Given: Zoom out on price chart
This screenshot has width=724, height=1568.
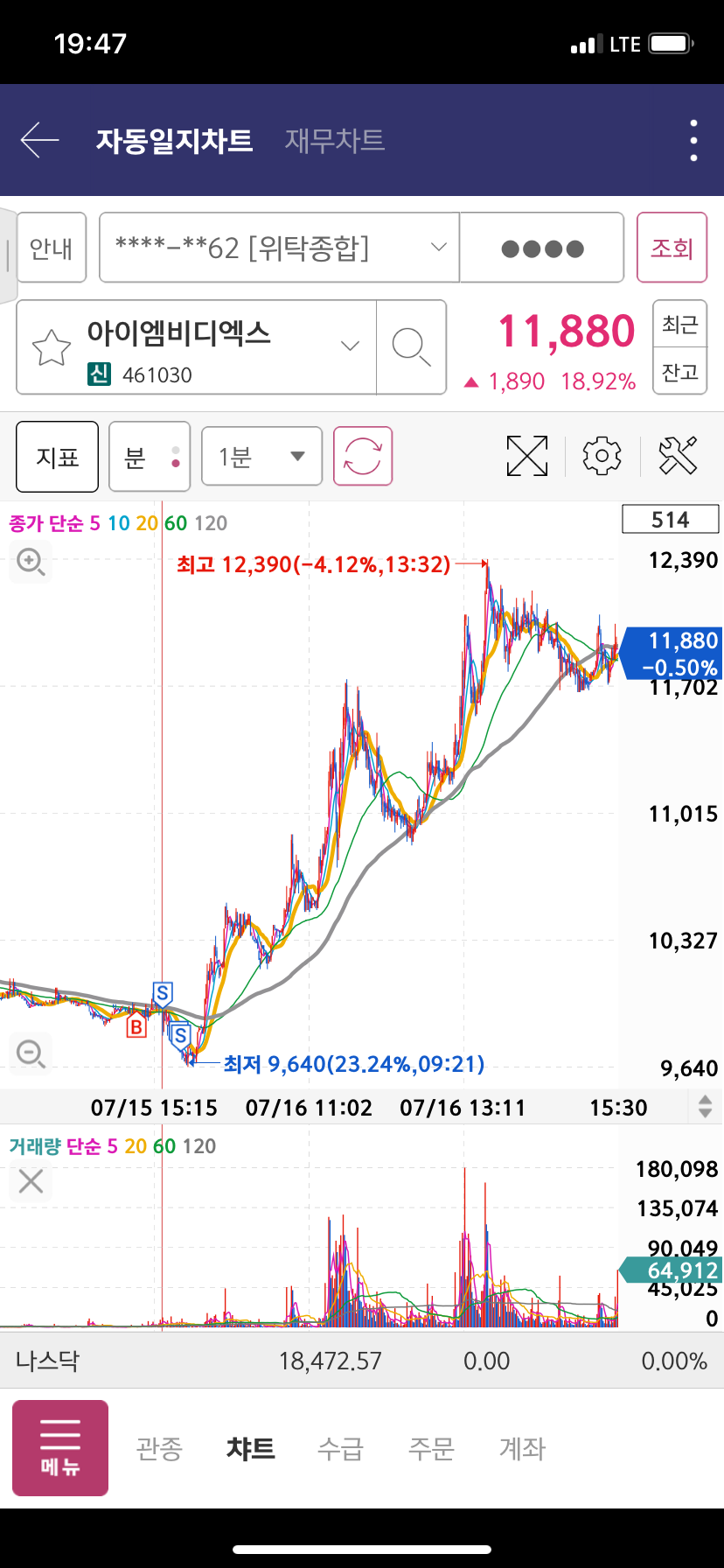Looking at the screenshot, I should click(x=31, y=1053).
